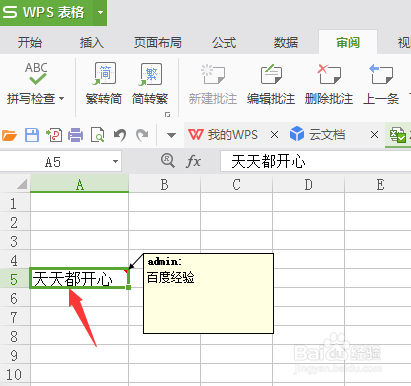411x386 pixels.
Task: Print using the printer icon
Action: click(x=76, y=135)
